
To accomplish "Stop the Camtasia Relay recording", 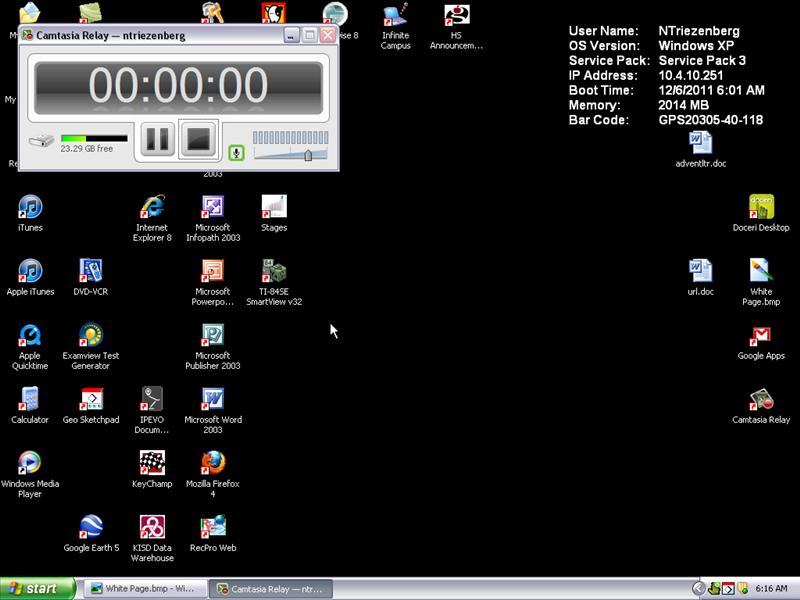I will point(198,139).
